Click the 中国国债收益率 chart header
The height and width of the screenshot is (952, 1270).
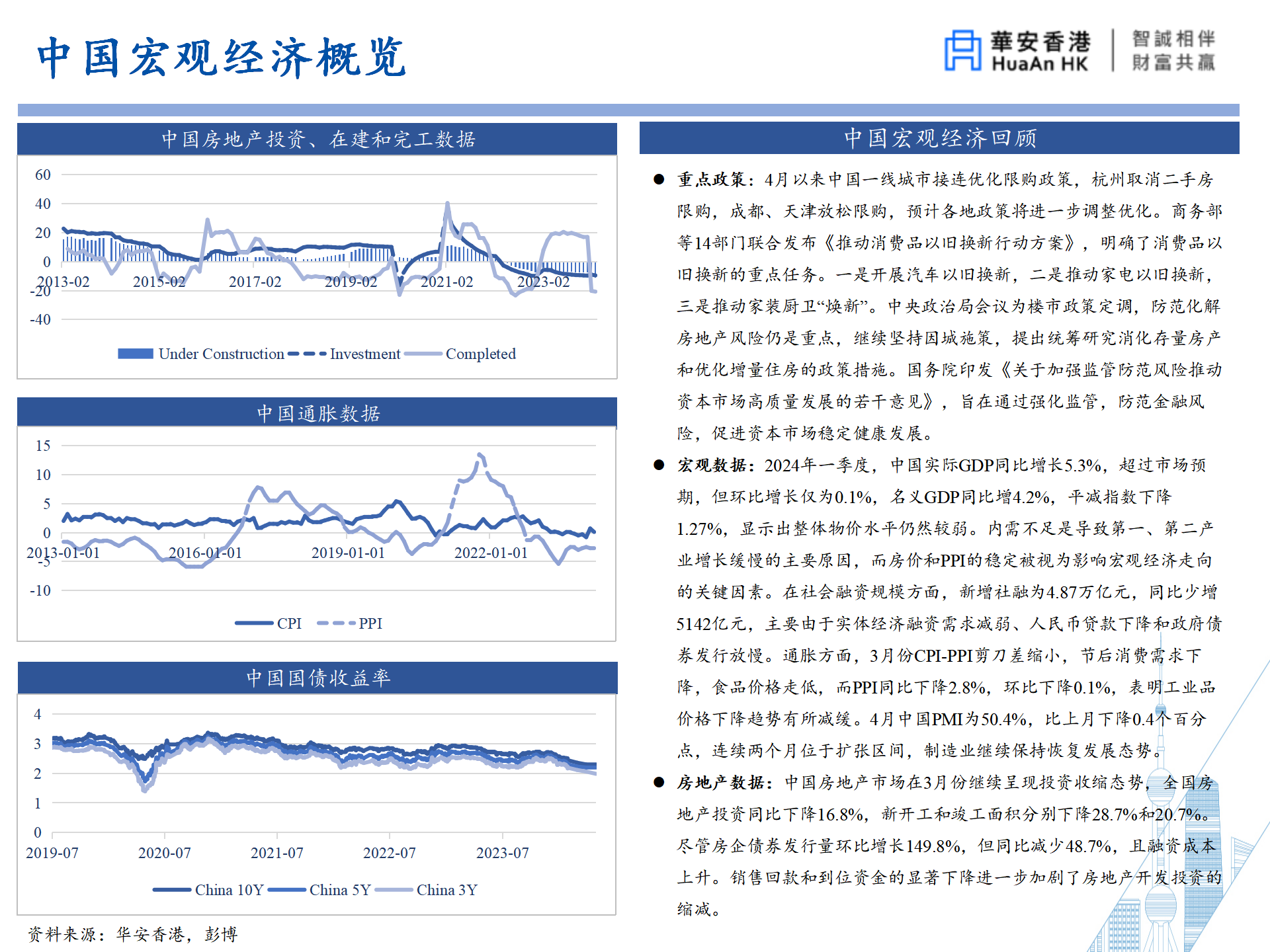(318, 678)
